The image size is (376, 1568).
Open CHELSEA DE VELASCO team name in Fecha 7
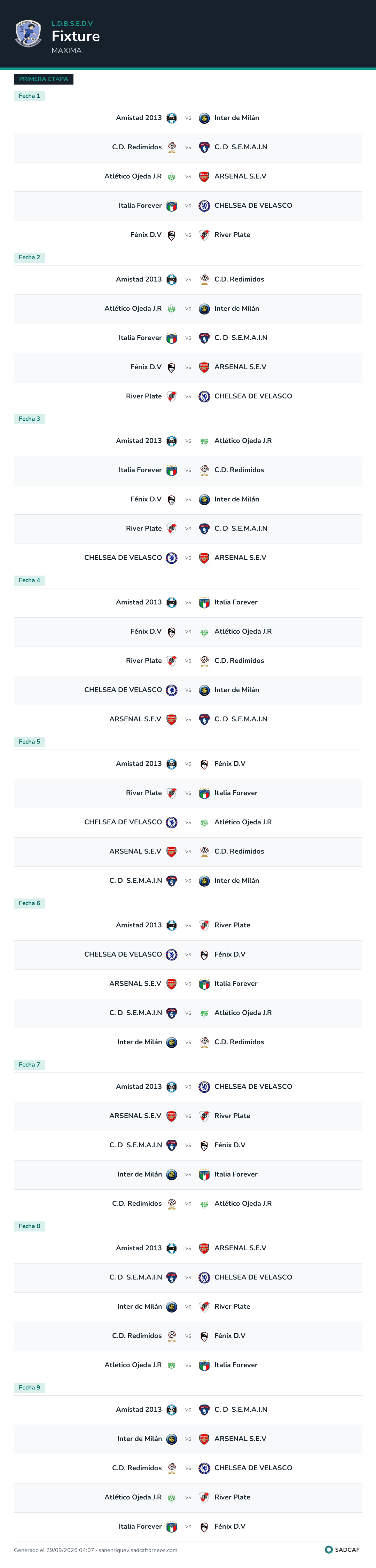[253, 1086]
